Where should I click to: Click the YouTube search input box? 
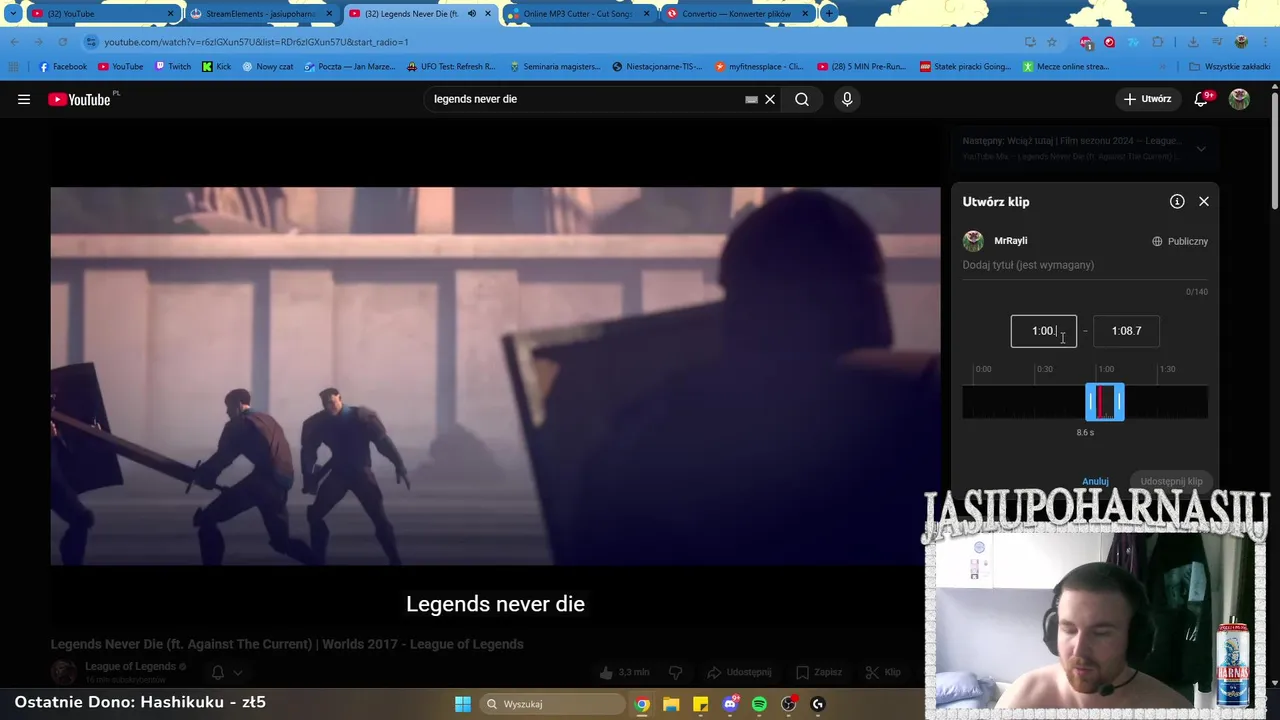tap(585, 99)
